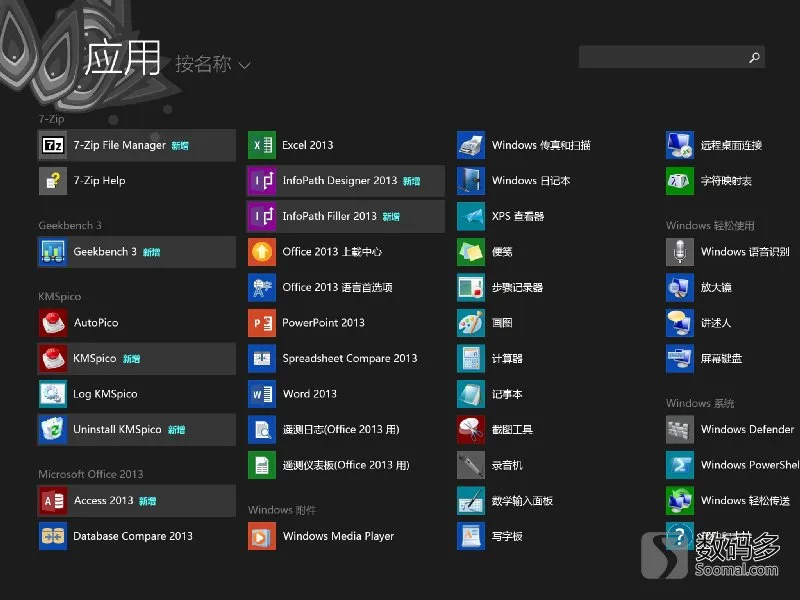Viewport: 800px width, 600px height.
Task: Open the Log KMSpico icon
Action: pos(53,394)
